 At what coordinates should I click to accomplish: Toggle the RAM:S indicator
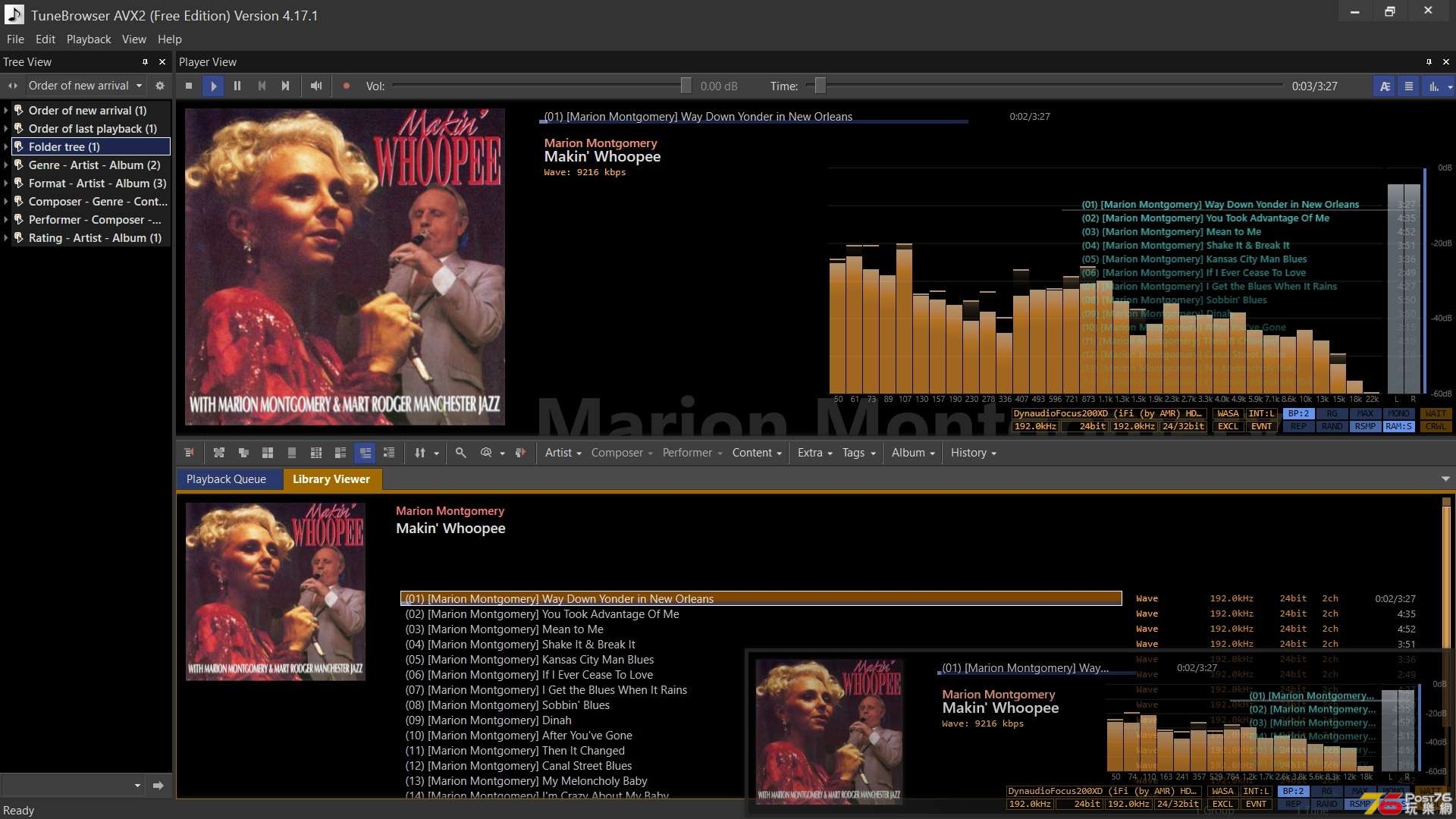(1398, 426)
